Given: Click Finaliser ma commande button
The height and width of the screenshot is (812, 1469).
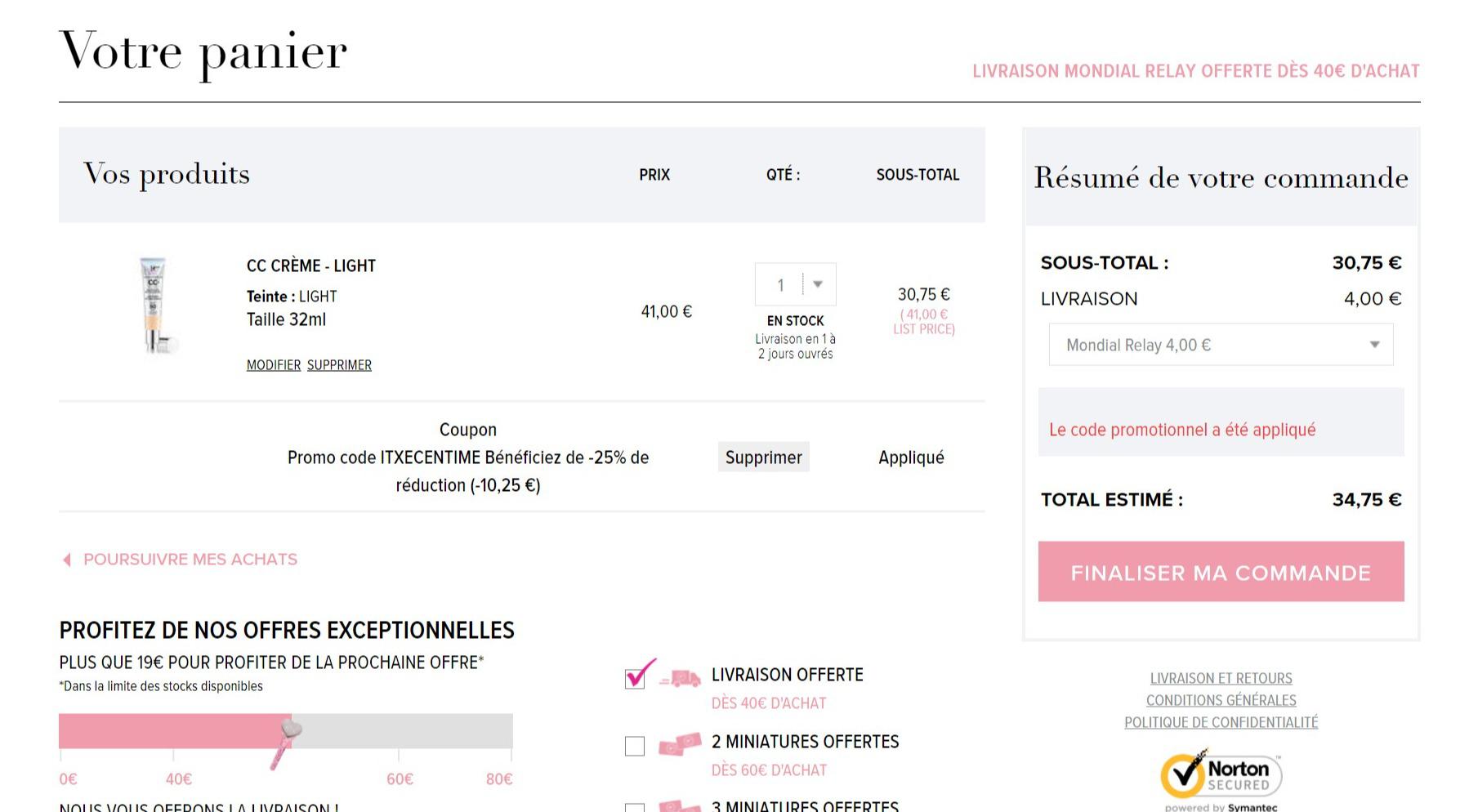Looking at the screenshot, I should (1221, 572).
